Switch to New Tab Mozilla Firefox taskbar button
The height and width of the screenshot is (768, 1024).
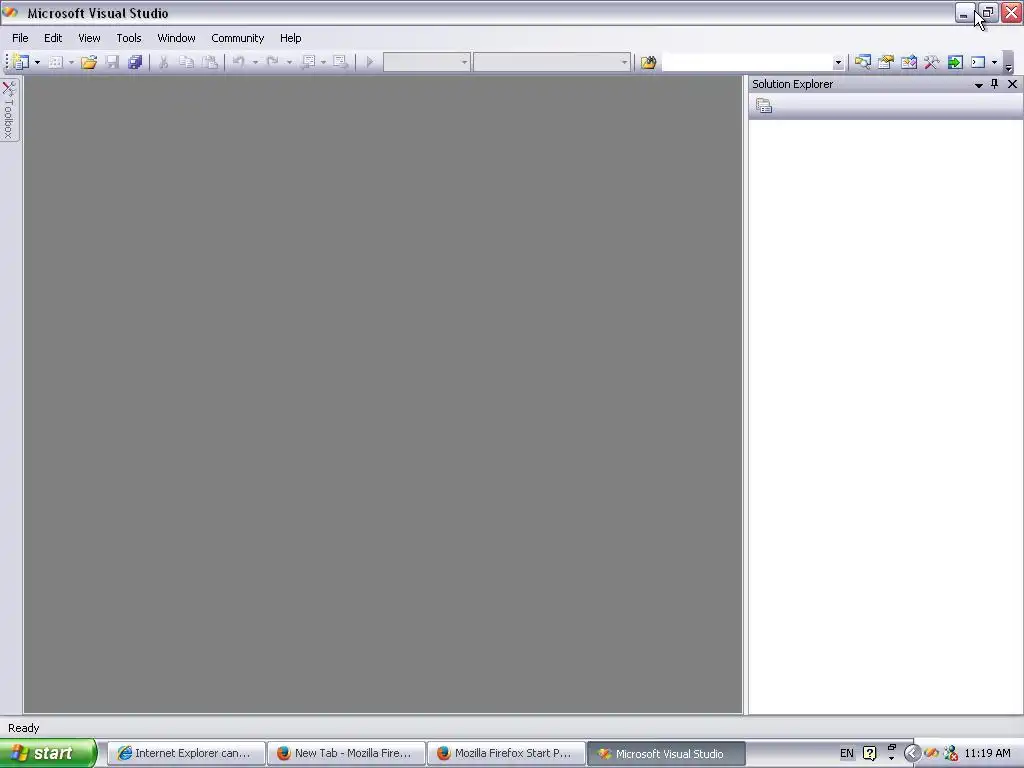tap(346, 754)
